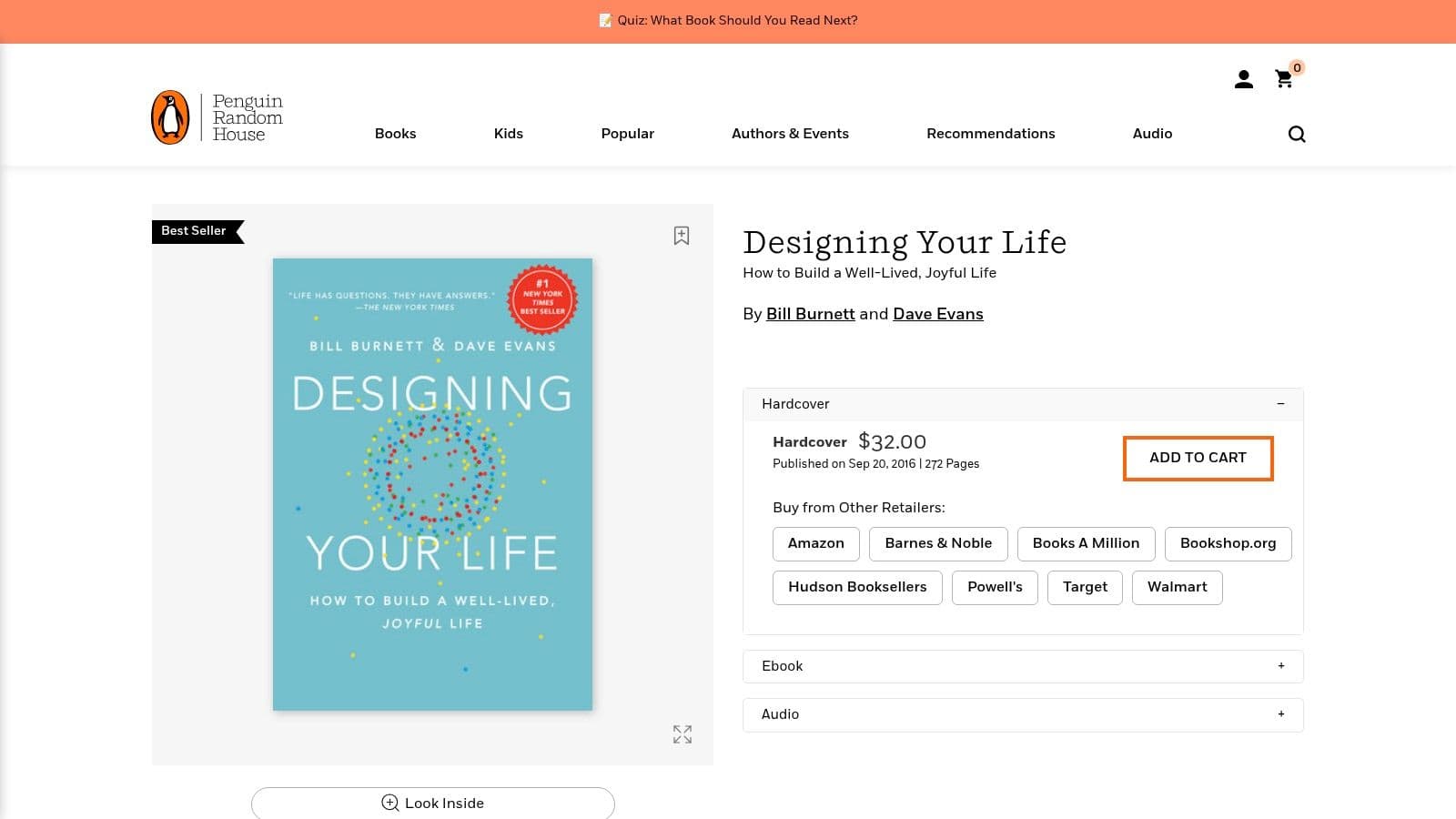
Task: Buy from Books A Million
Action: pos(1086,543)
